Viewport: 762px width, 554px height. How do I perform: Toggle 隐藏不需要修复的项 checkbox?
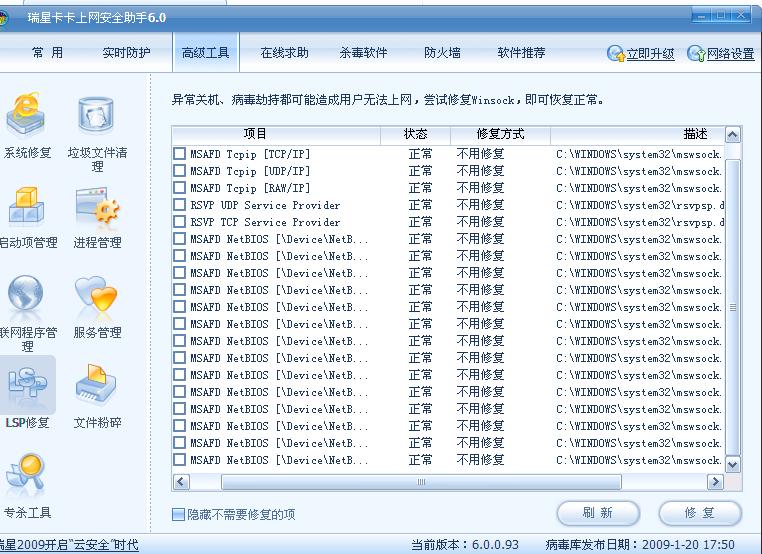(178, 514)
